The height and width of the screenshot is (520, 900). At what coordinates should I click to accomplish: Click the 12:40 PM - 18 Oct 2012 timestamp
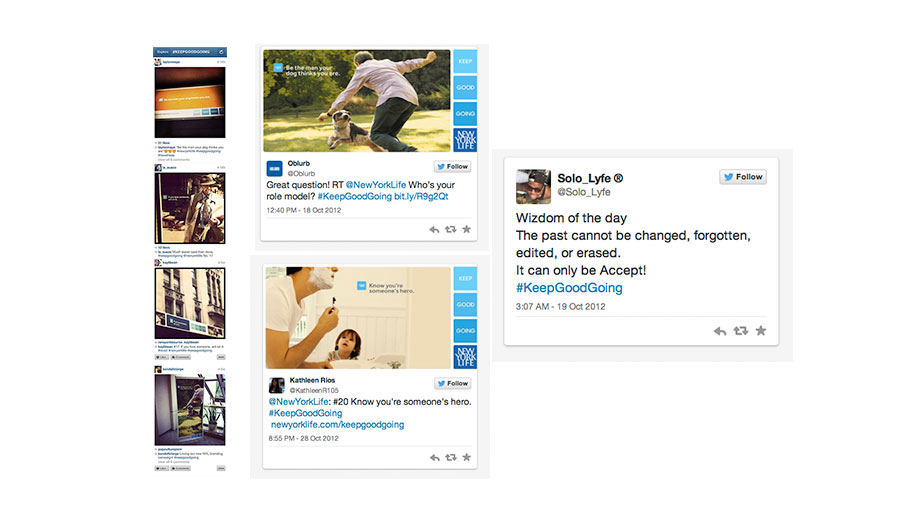click(304, 210)
